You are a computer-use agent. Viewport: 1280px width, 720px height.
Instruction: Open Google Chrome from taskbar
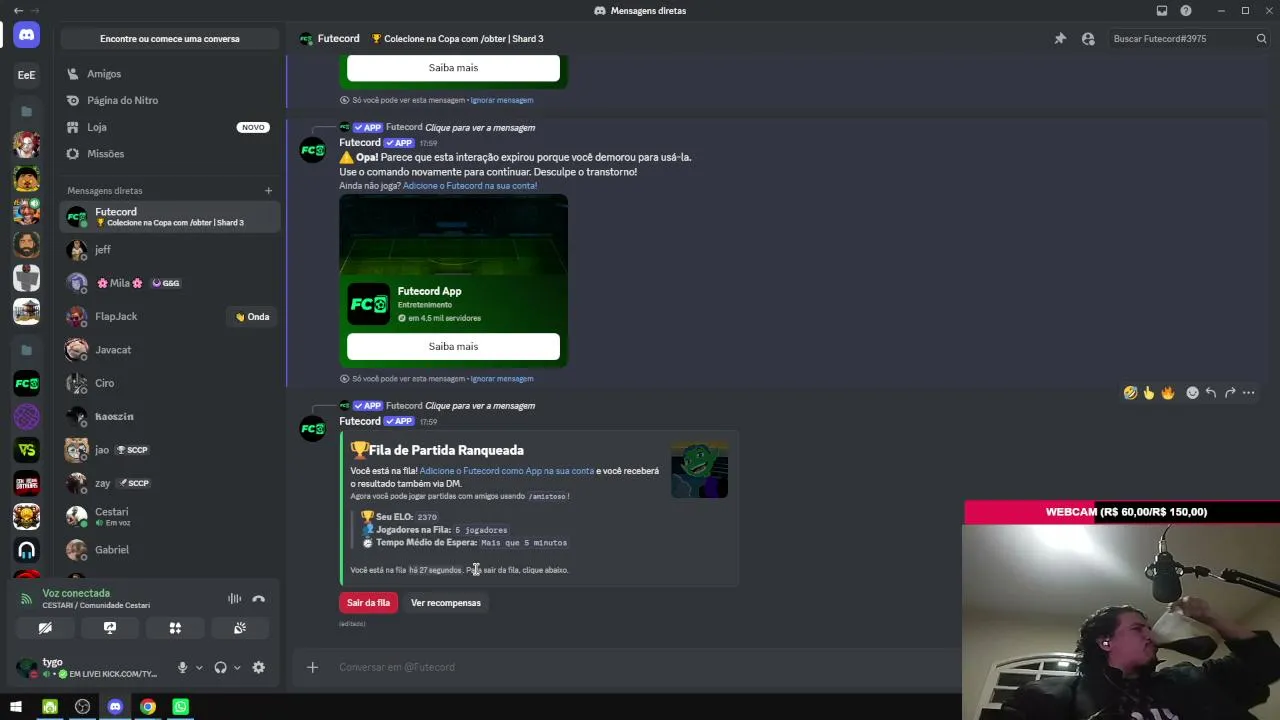[148, 707]
